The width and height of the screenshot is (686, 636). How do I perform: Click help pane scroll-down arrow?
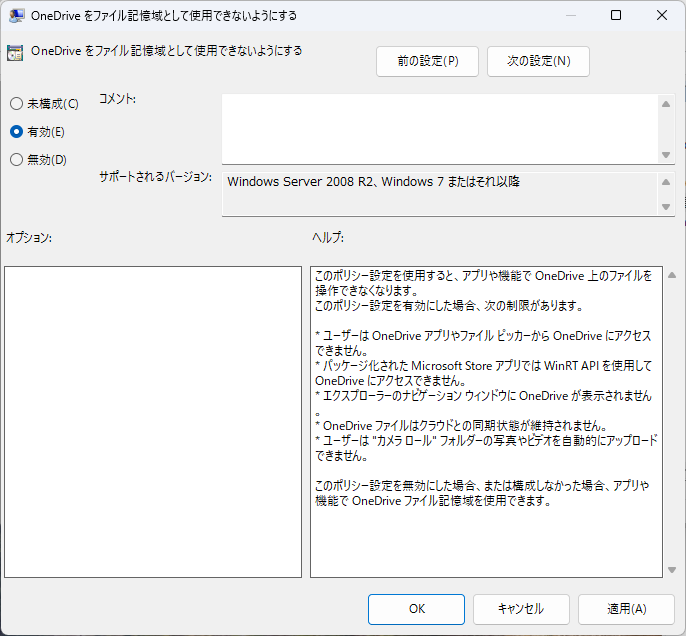[x=672, y=570]
